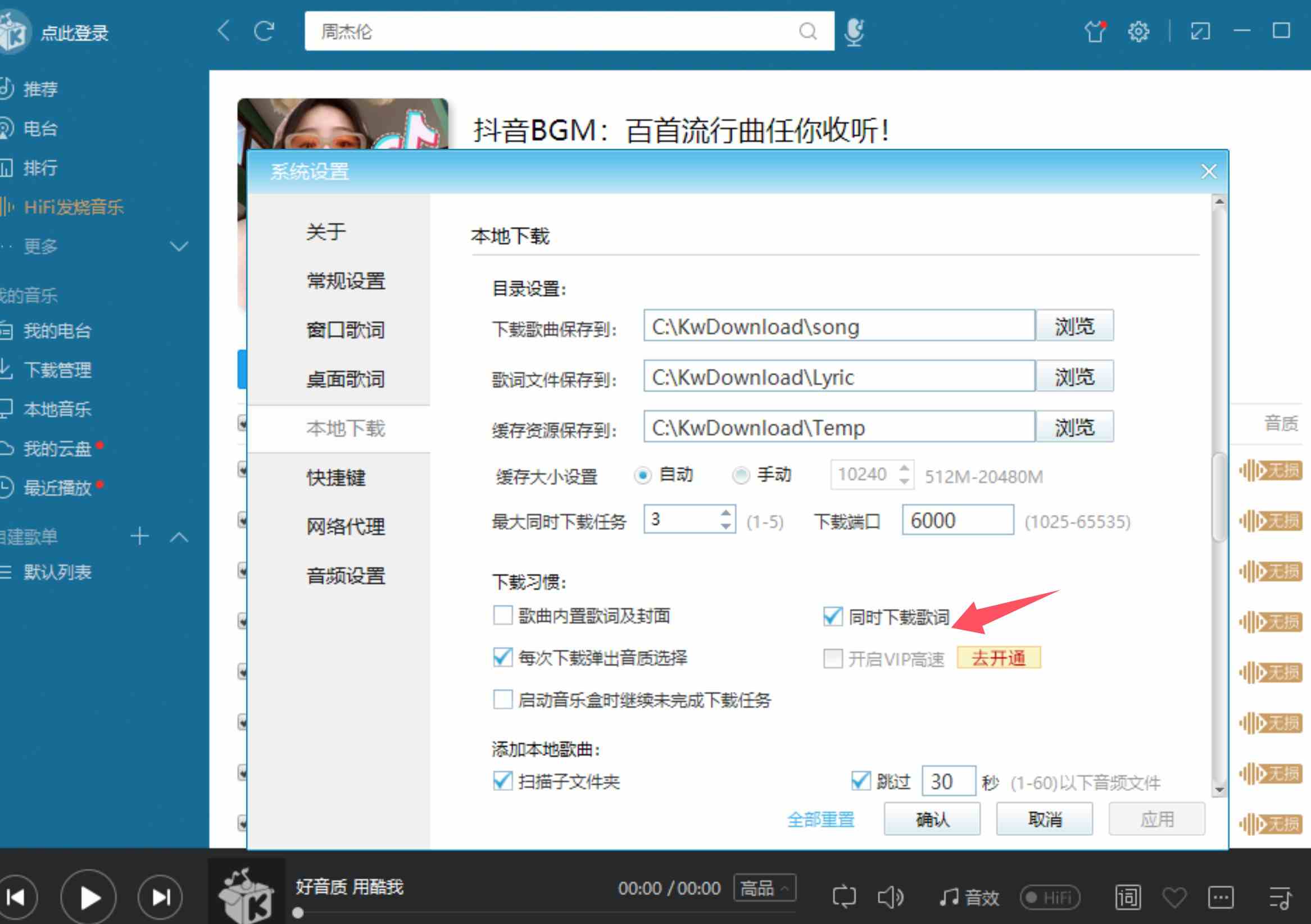Enable 启动音乐盒时继续未完成下载任务 checkbox
1311x924 pixels.
click(502, 699)
